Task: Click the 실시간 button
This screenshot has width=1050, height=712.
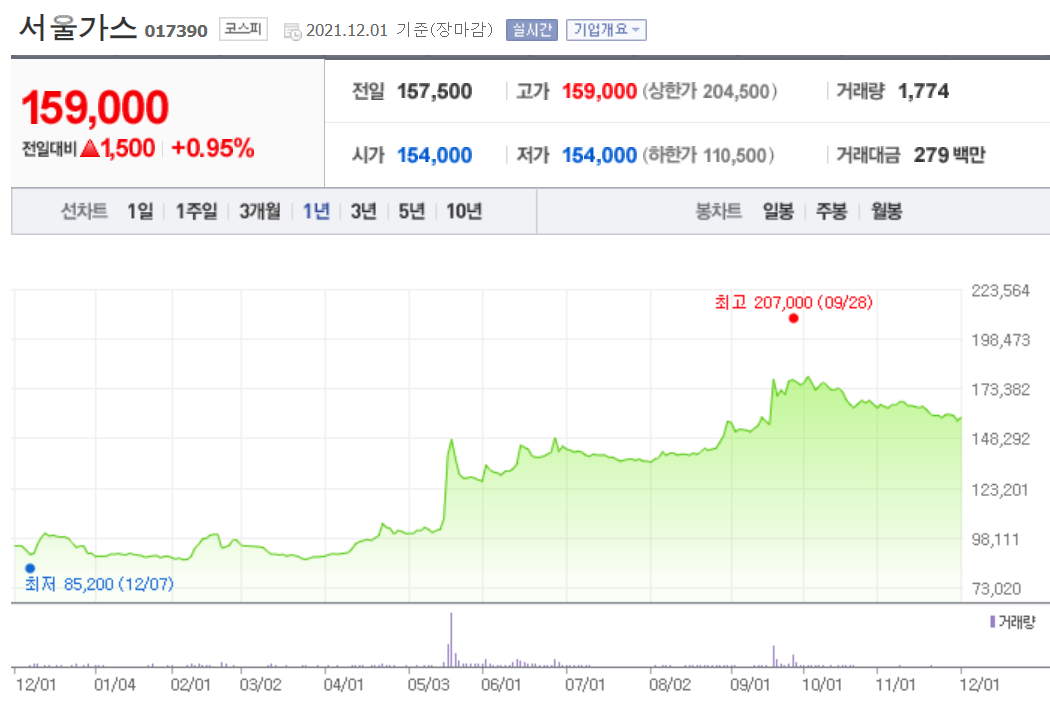Action: 532,30
